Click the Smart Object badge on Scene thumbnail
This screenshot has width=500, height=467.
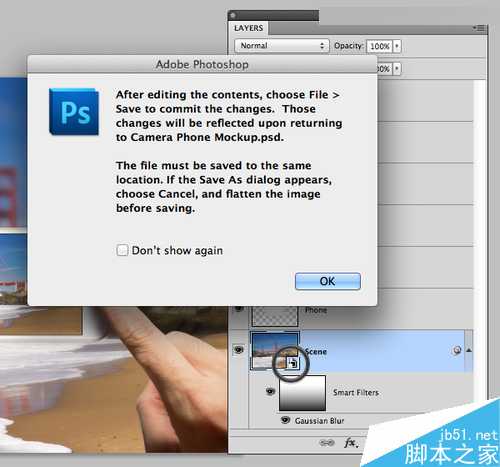point(293,363)
